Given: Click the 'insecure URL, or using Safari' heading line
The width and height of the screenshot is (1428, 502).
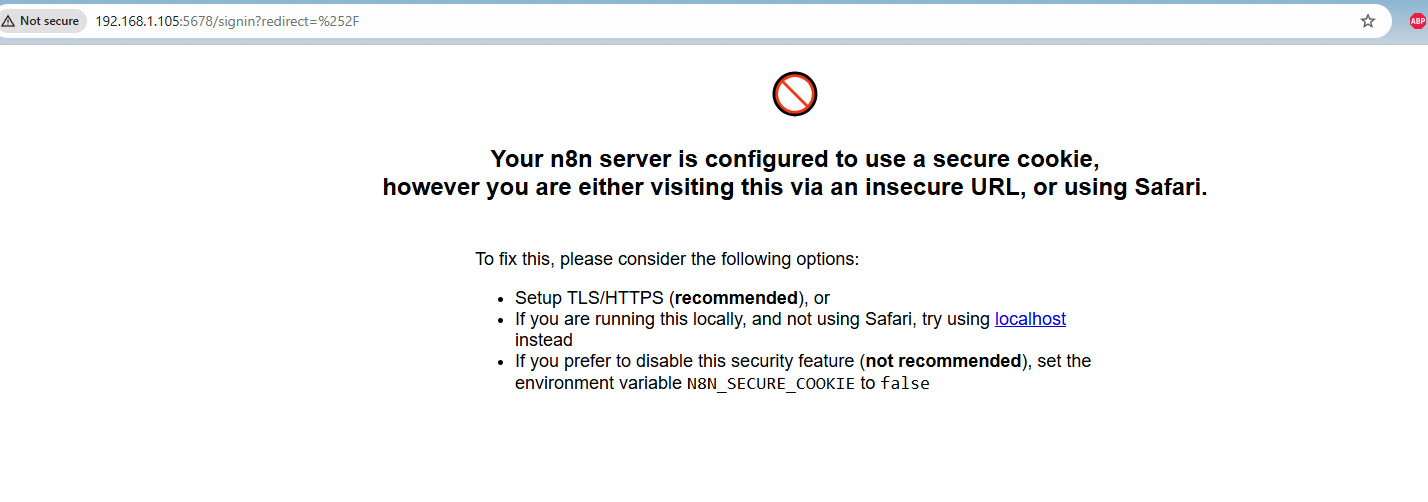Looking at the screenshot, I should [x=795, y=187].
